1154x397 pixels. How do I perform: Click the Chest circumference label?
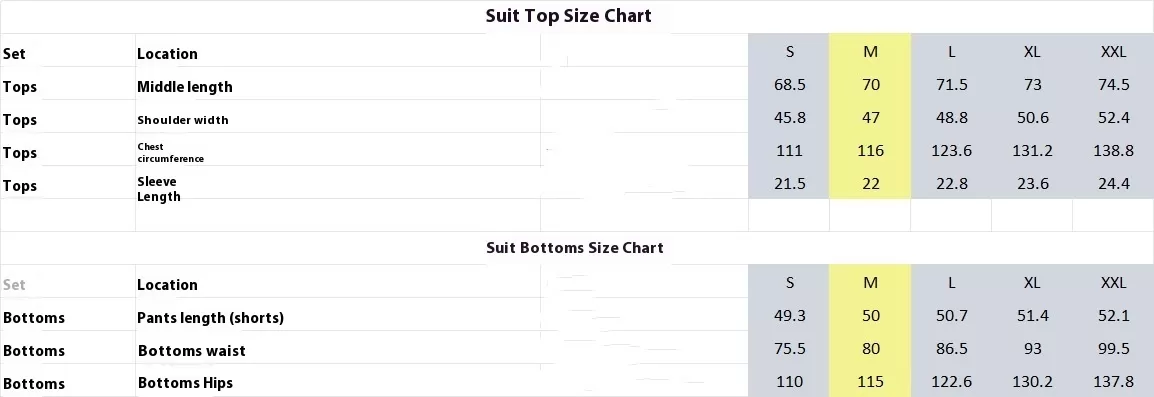click(x=170, y=152)
